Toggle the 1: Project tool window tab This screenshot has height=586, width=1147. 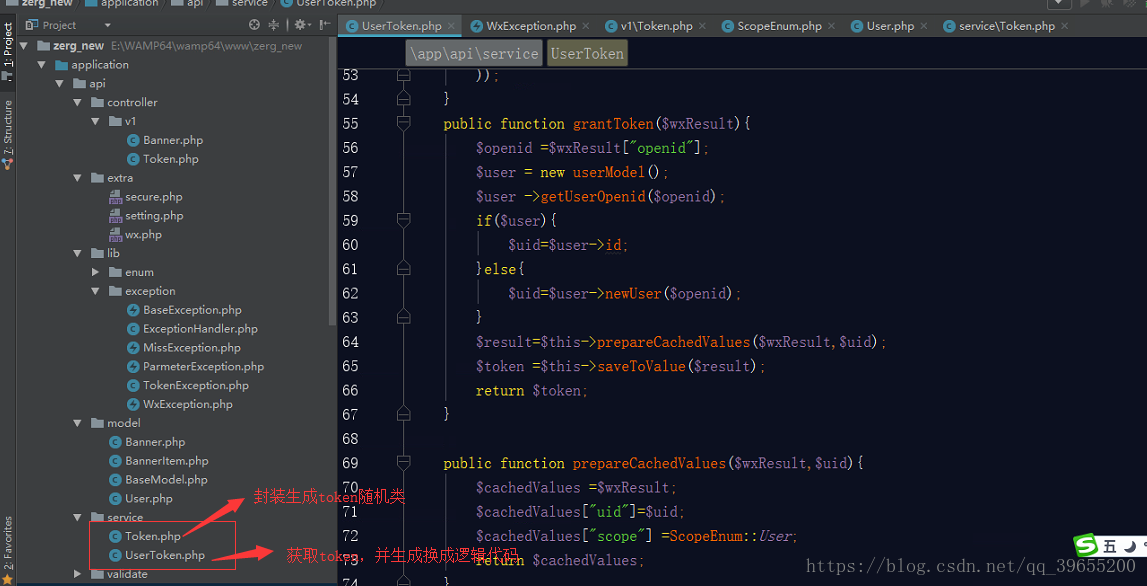(7, 51)
